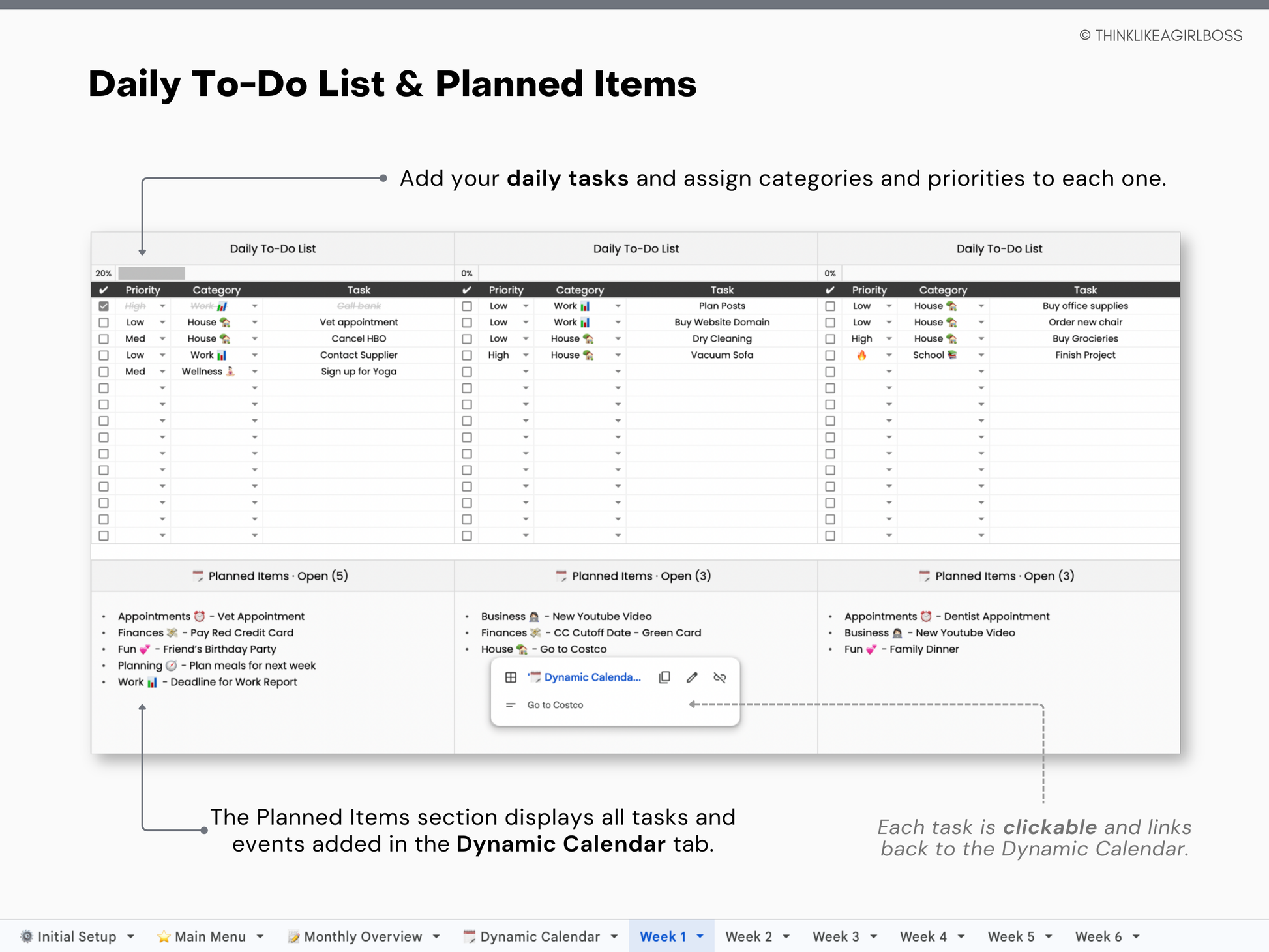The width and height of the screenshot is (1269, 952).
Task: Click the Initial Setup gear icon
Action: pyautogui.click(x=27, y=937)
